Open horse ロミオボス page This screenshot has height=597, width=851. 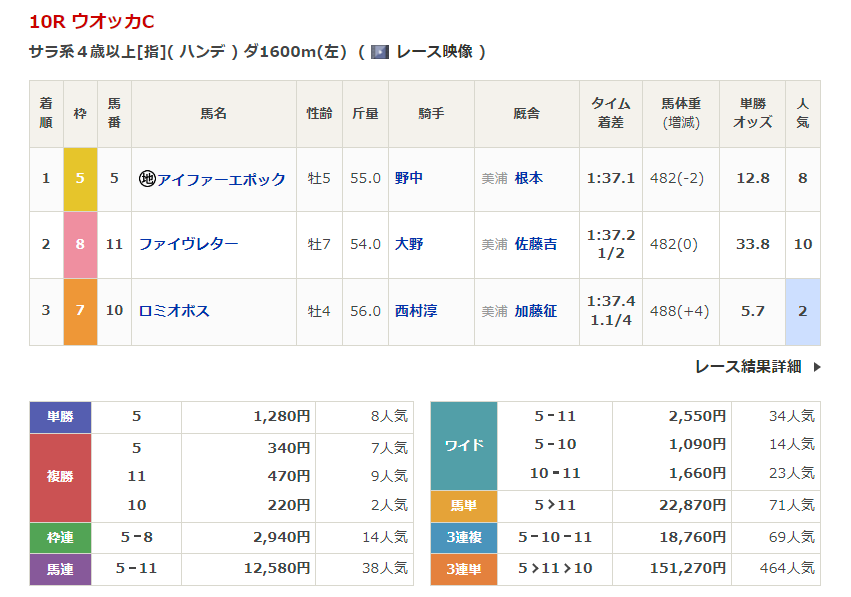(x=174, y=311)
